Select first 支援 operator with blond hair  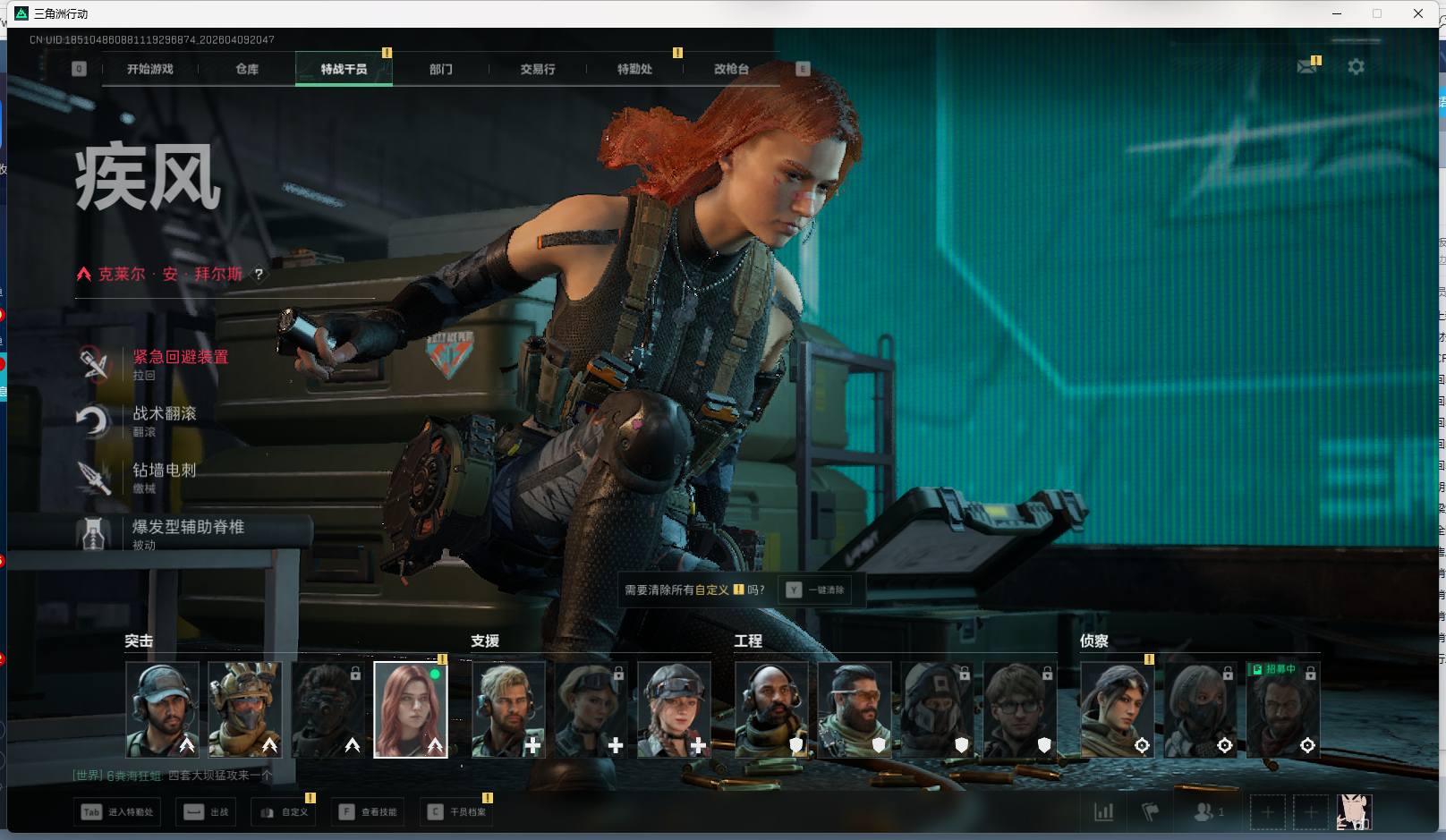click(508, 710)
